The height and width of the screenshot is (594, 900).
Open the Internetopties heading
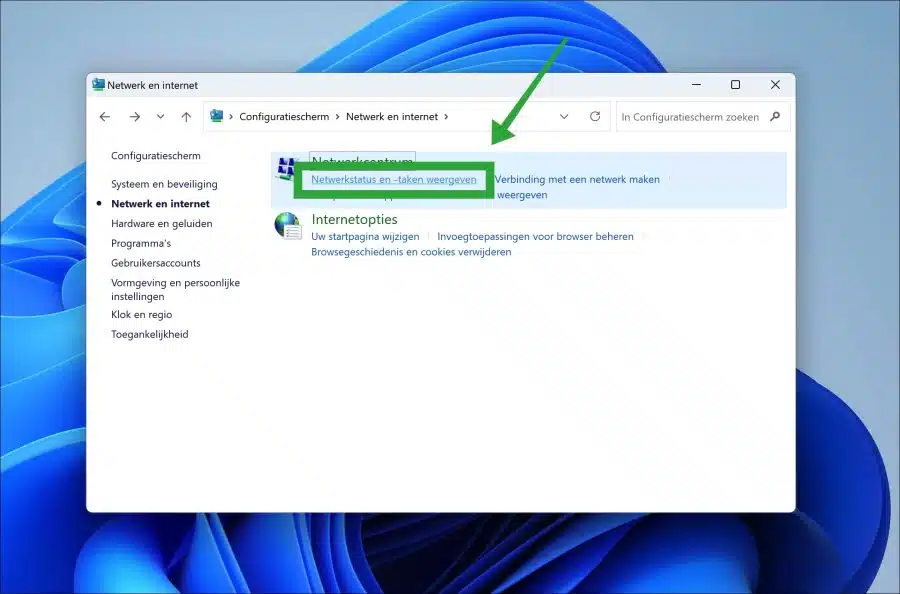(354, 219)
